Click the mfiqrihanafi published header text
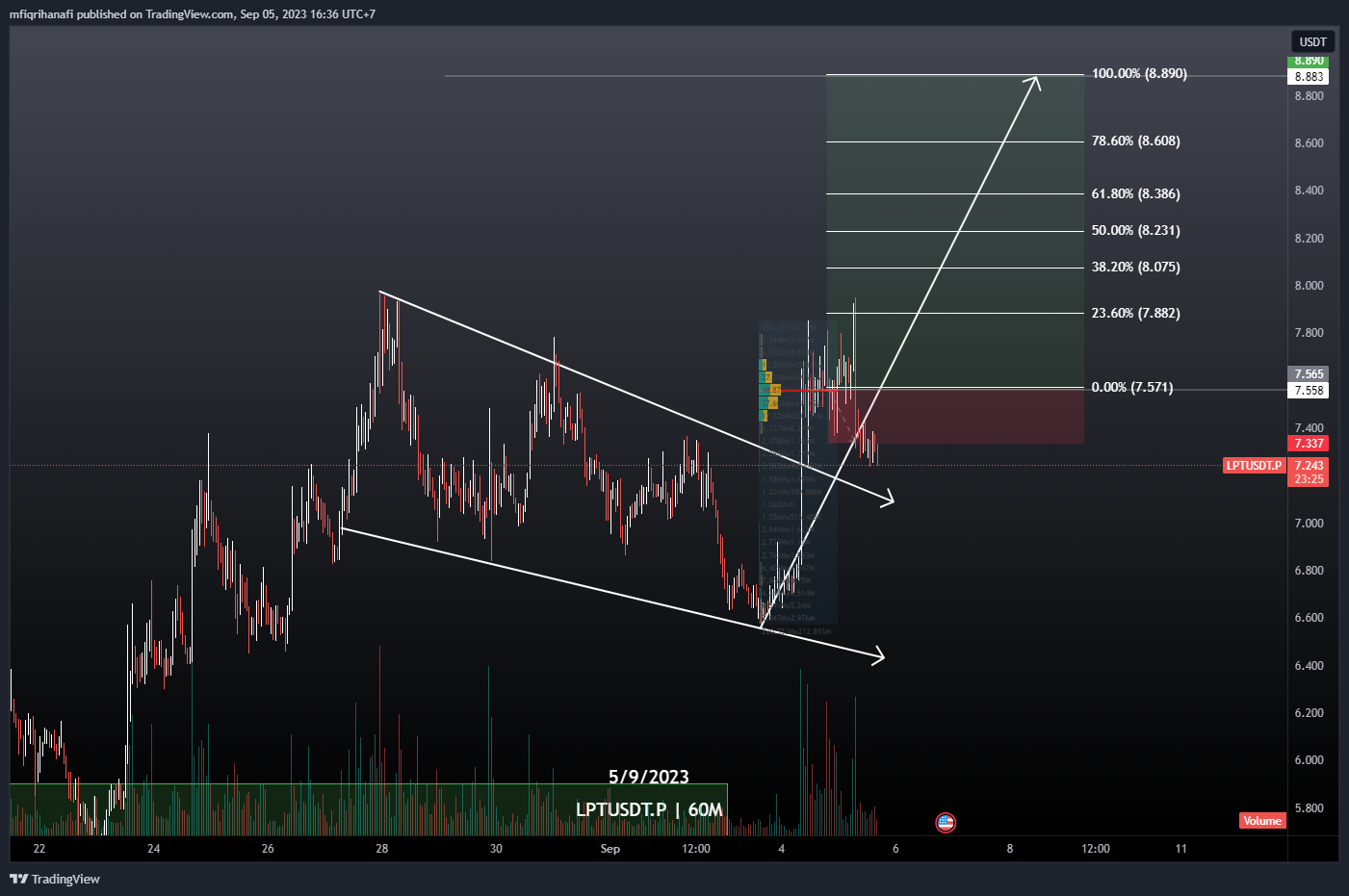 (193, 14)
